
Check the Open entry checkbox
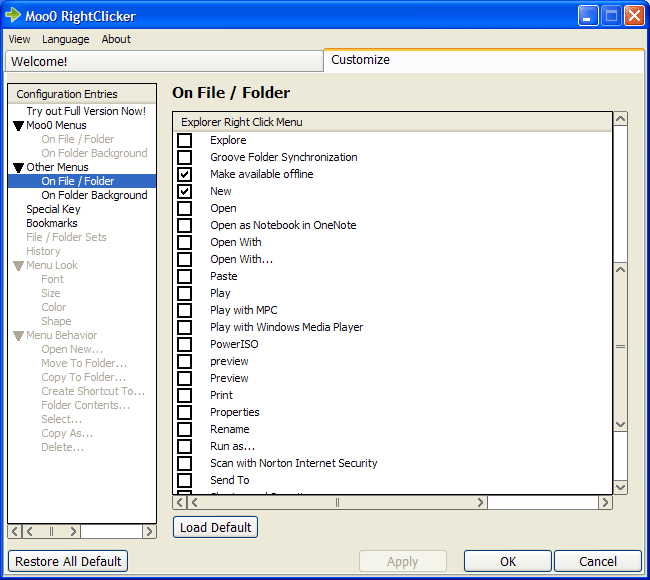point(184,208)
